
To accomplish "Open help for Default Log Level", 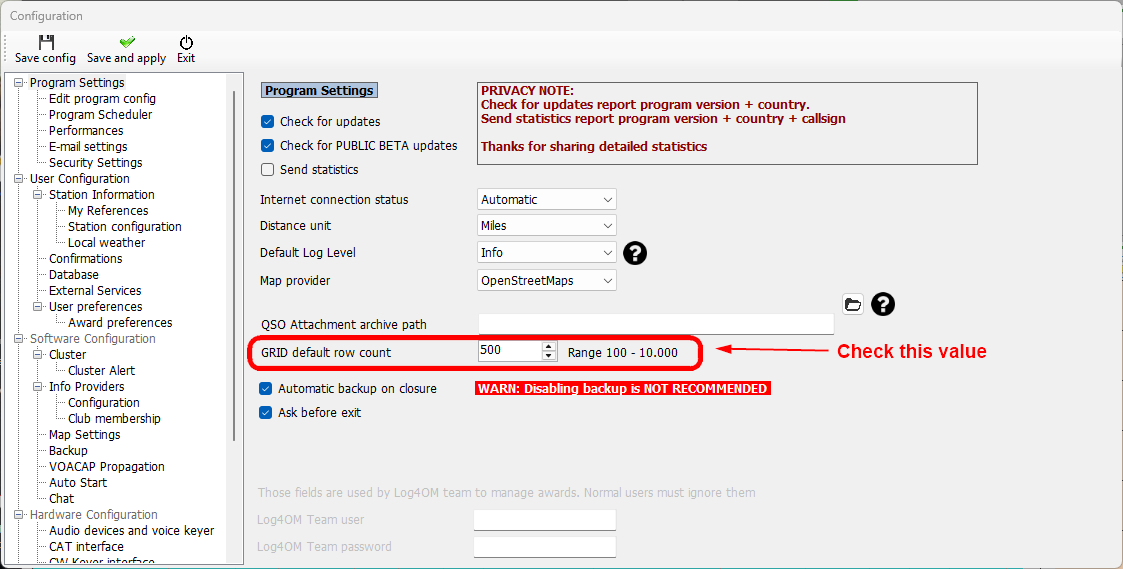I will click(x=635, y=252).
